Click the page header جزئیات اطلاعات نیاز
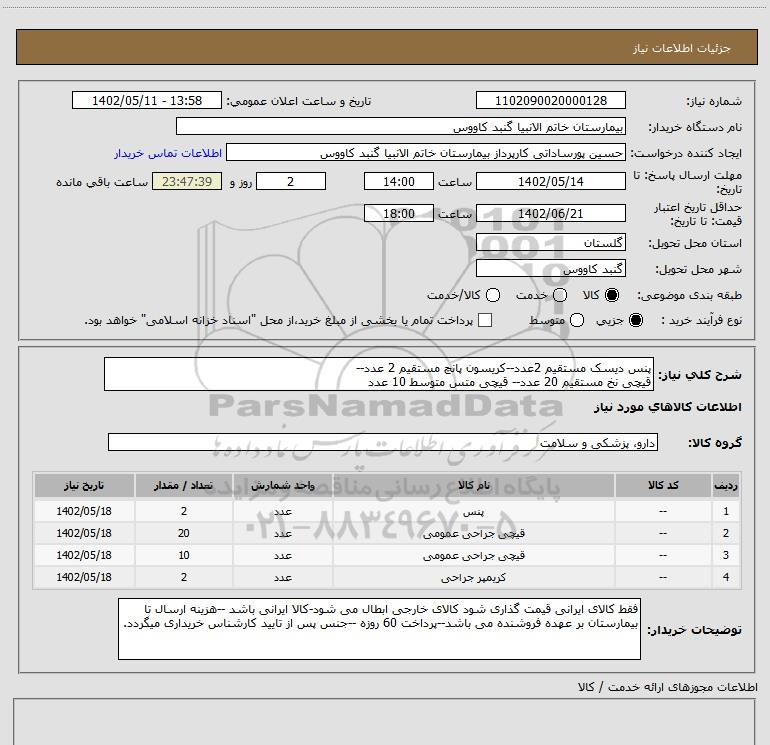This screenshot has height=745, width=770. 681,48
